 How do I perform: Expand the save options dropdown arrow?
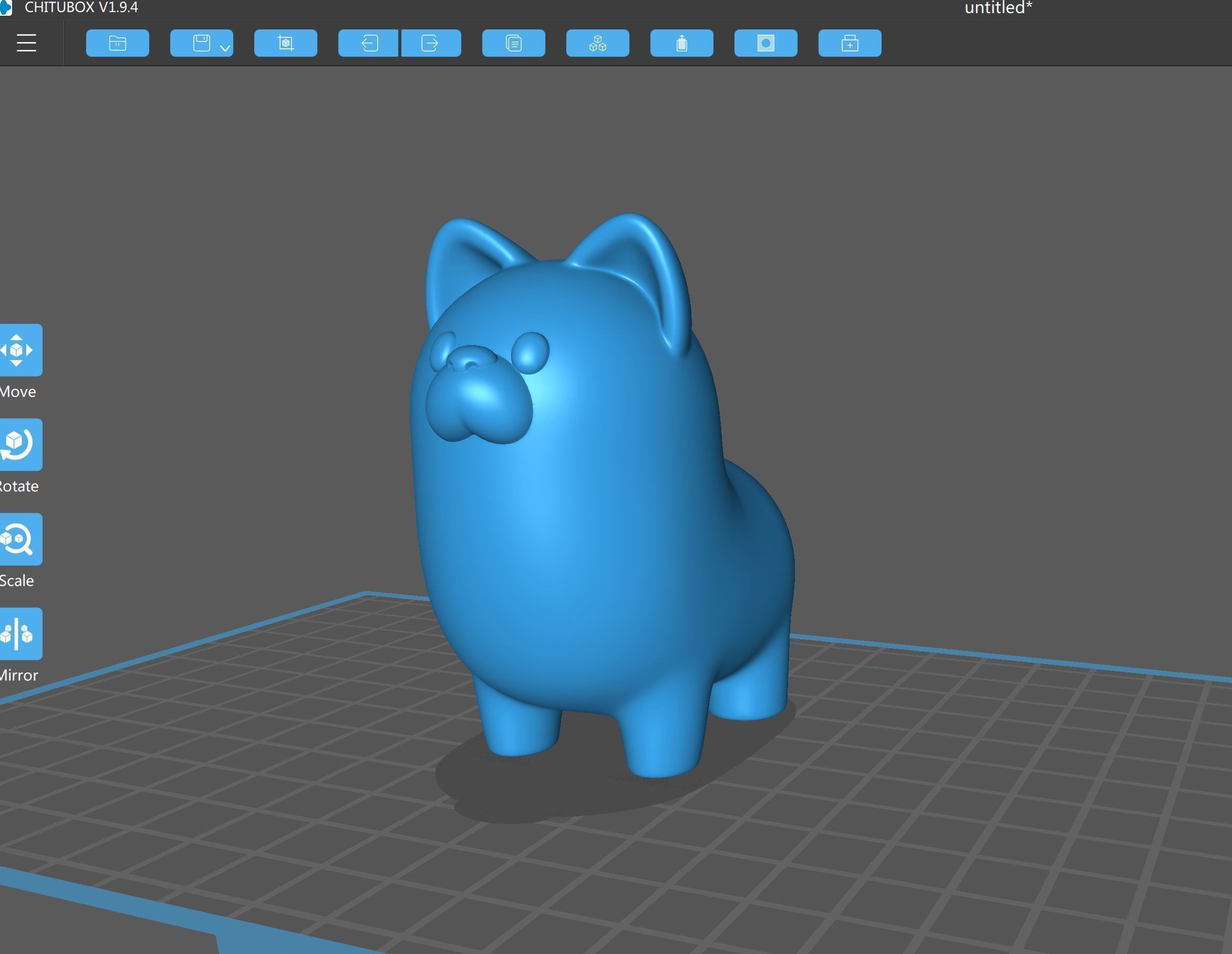(x=225, y=48)
